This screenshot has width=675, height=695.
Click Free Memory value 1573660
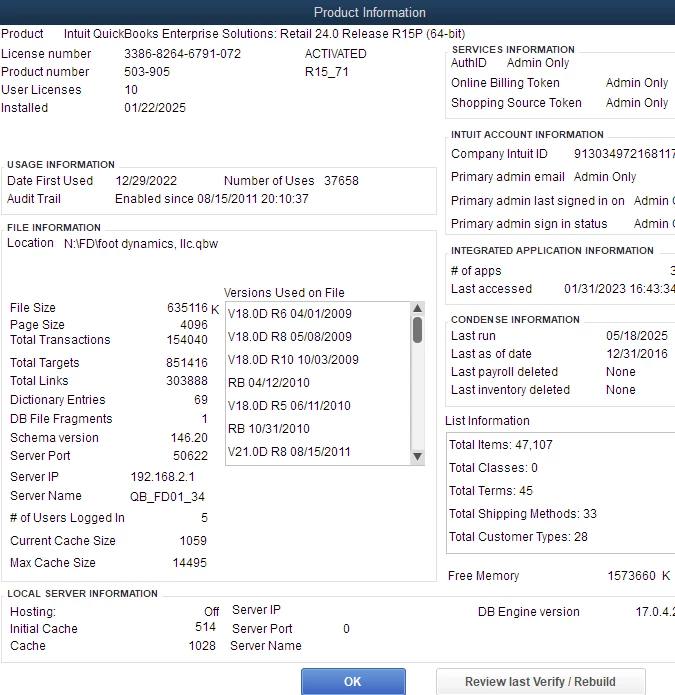(631, 576)
